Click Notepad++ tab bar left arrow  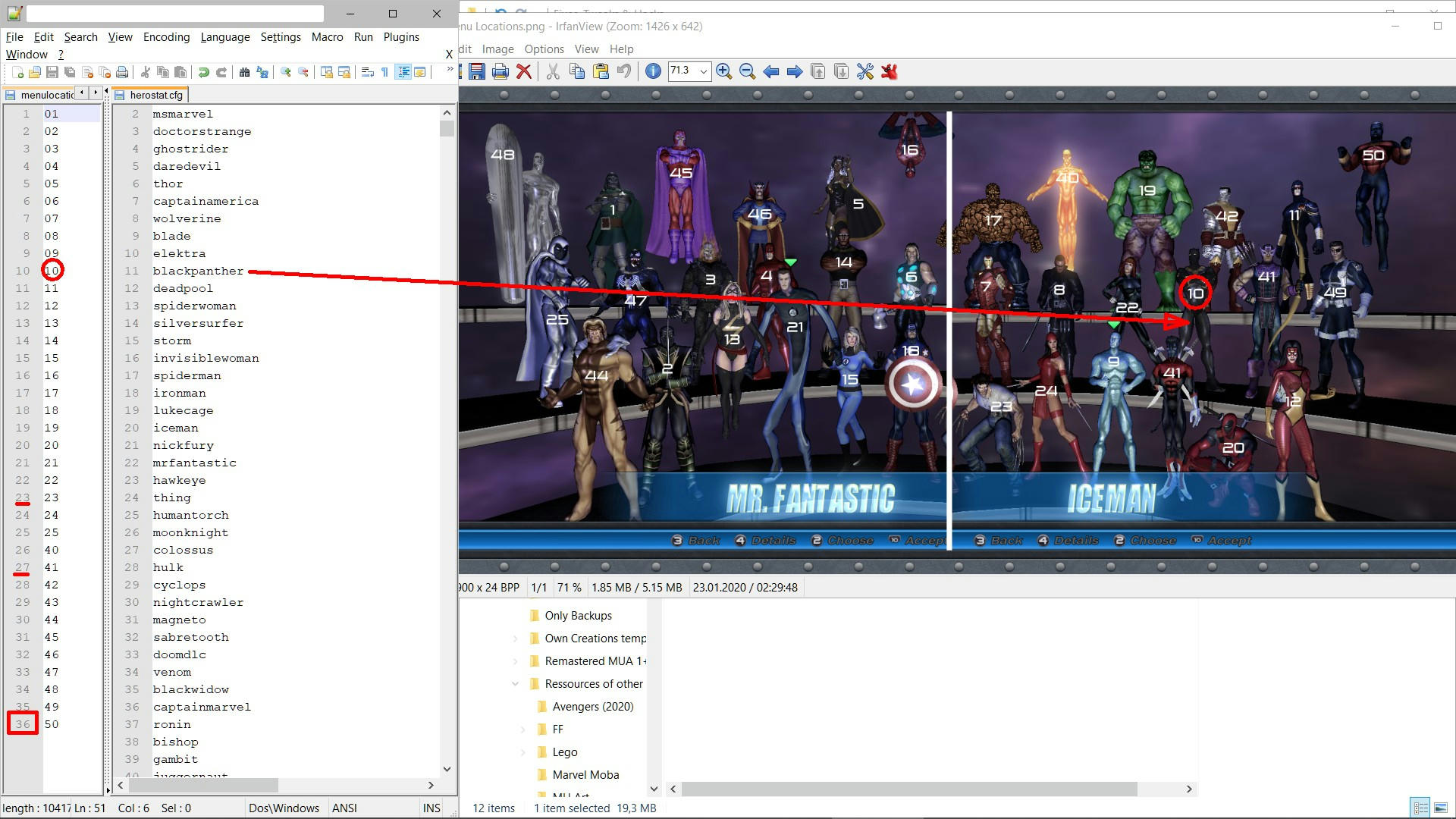[81, 92]
